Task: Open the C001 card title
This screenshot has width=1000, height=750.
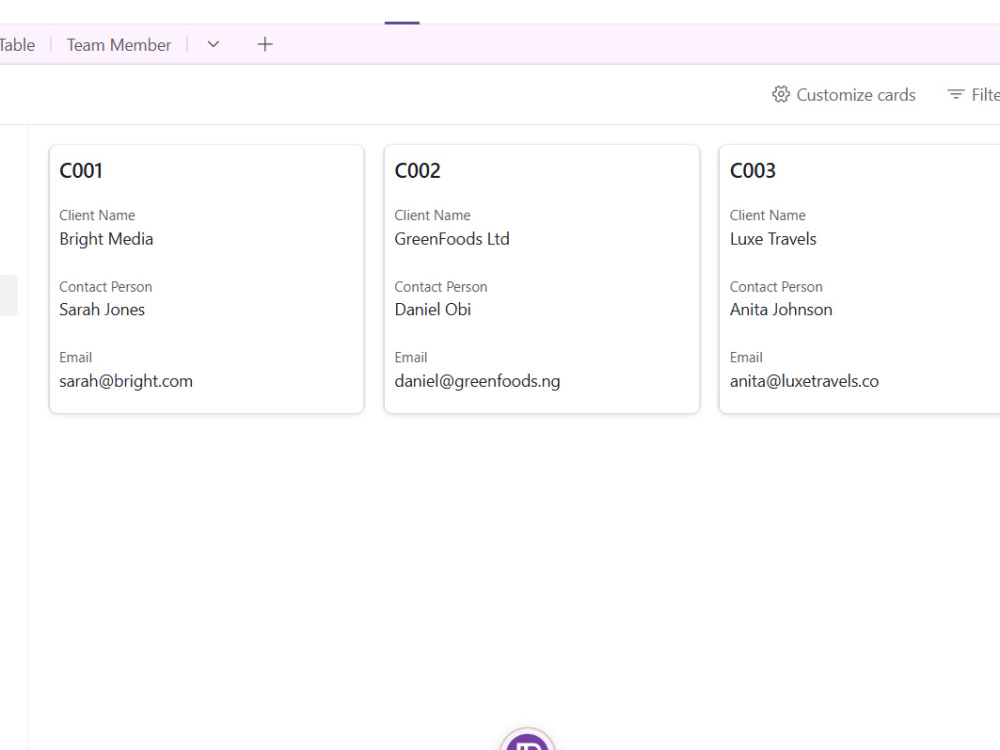Action: click(x=81, y=171)
